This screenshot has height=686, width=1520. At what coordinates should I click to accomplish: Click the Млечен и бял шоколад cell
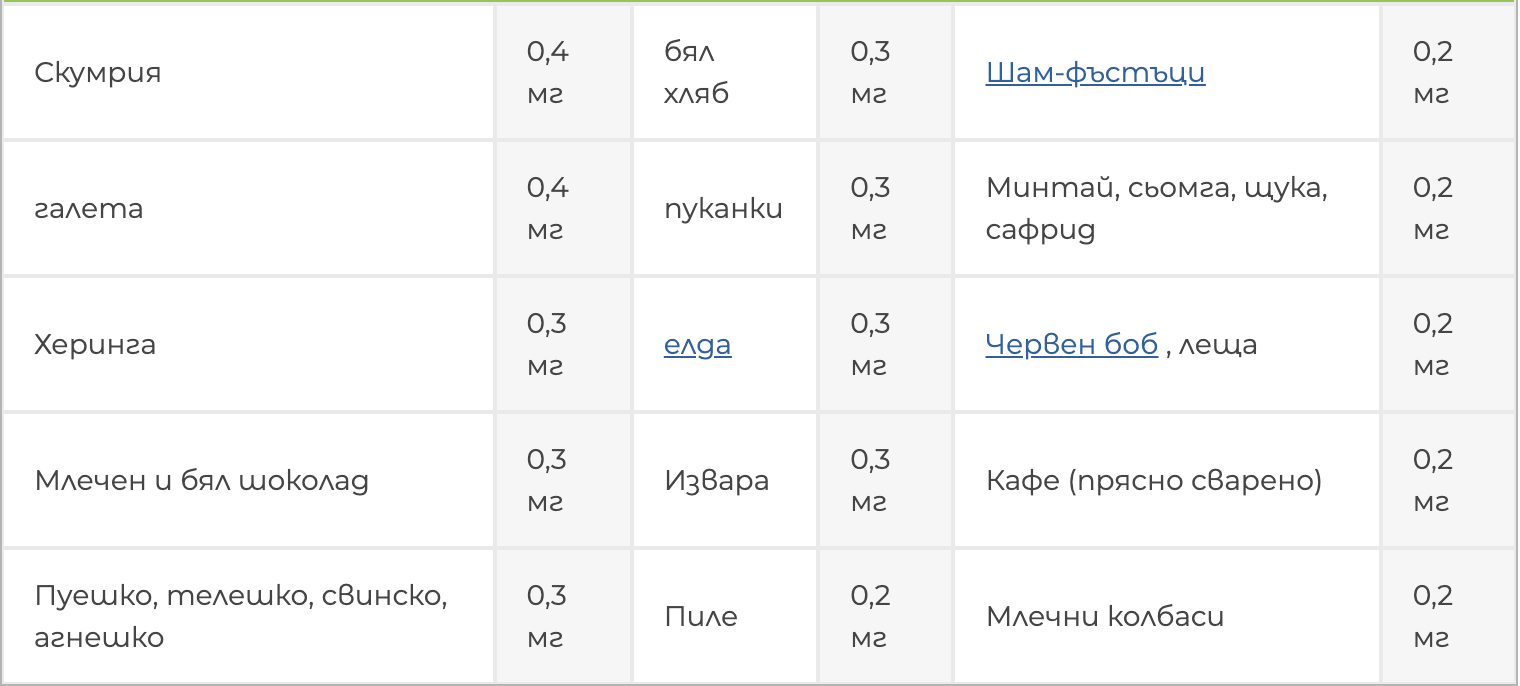tap(201, 481)
